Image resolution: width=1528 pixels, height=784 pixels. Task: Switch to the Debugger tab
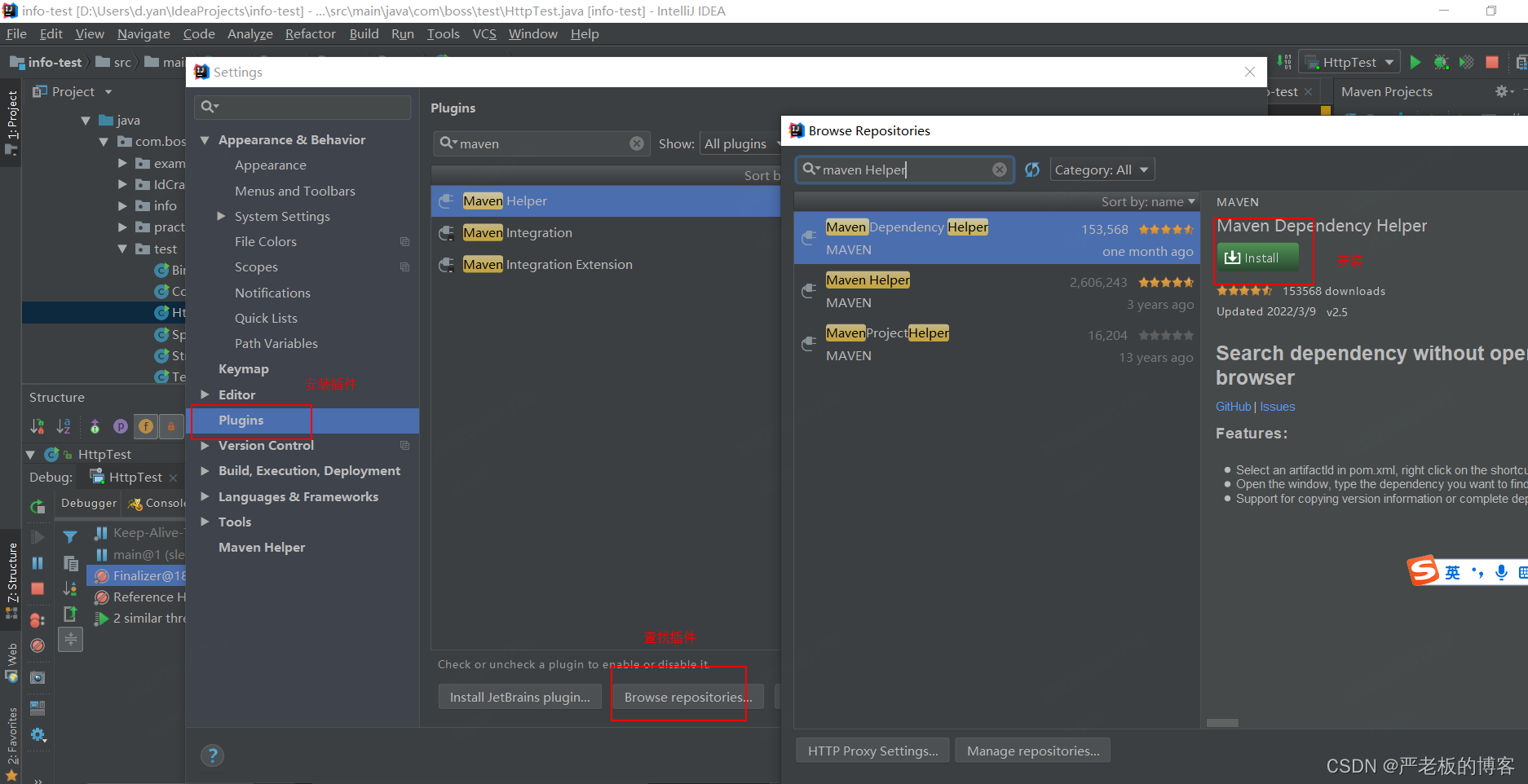point(89,503)
